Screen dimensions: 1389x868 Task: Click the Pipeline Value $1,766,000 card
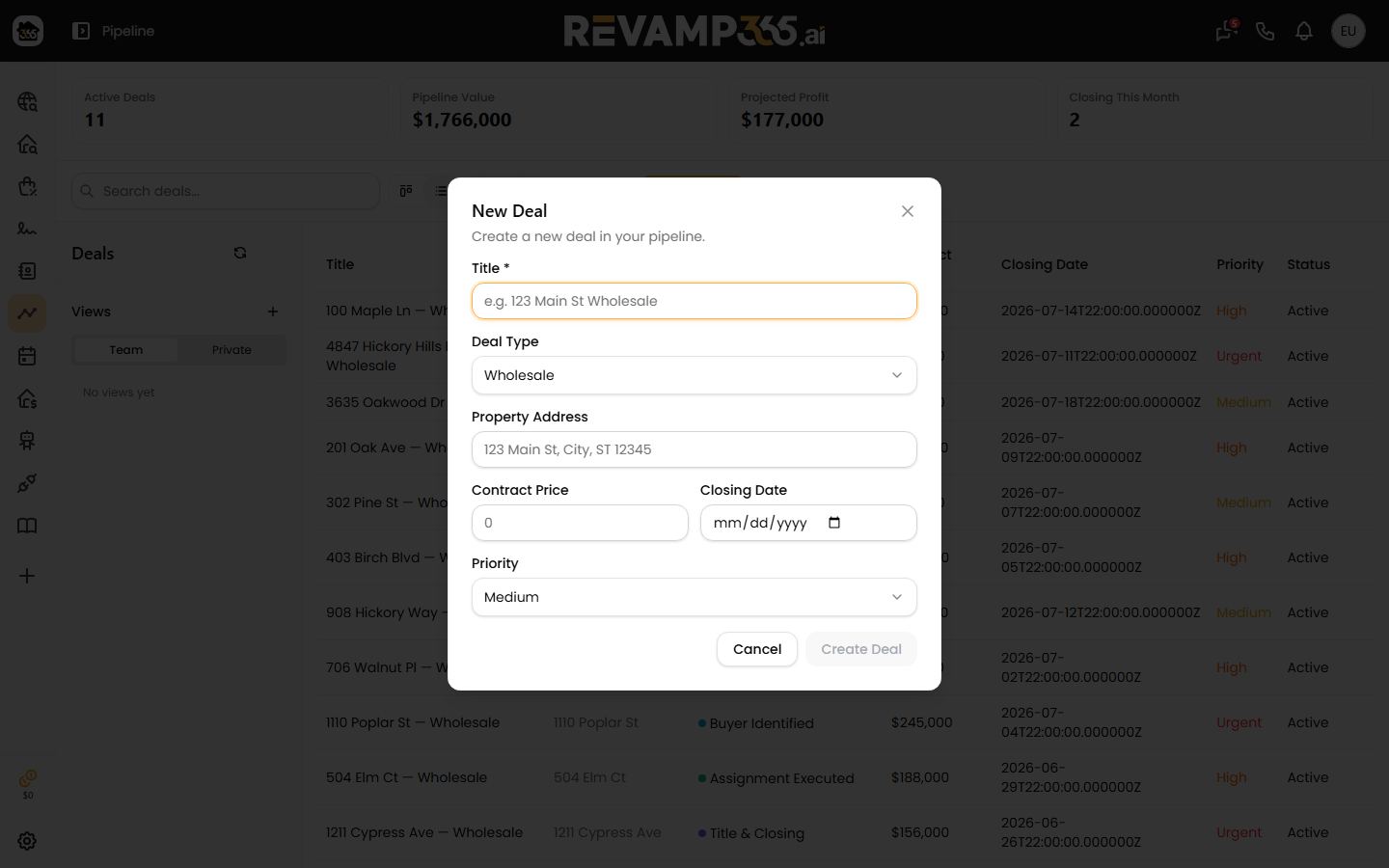558,111
